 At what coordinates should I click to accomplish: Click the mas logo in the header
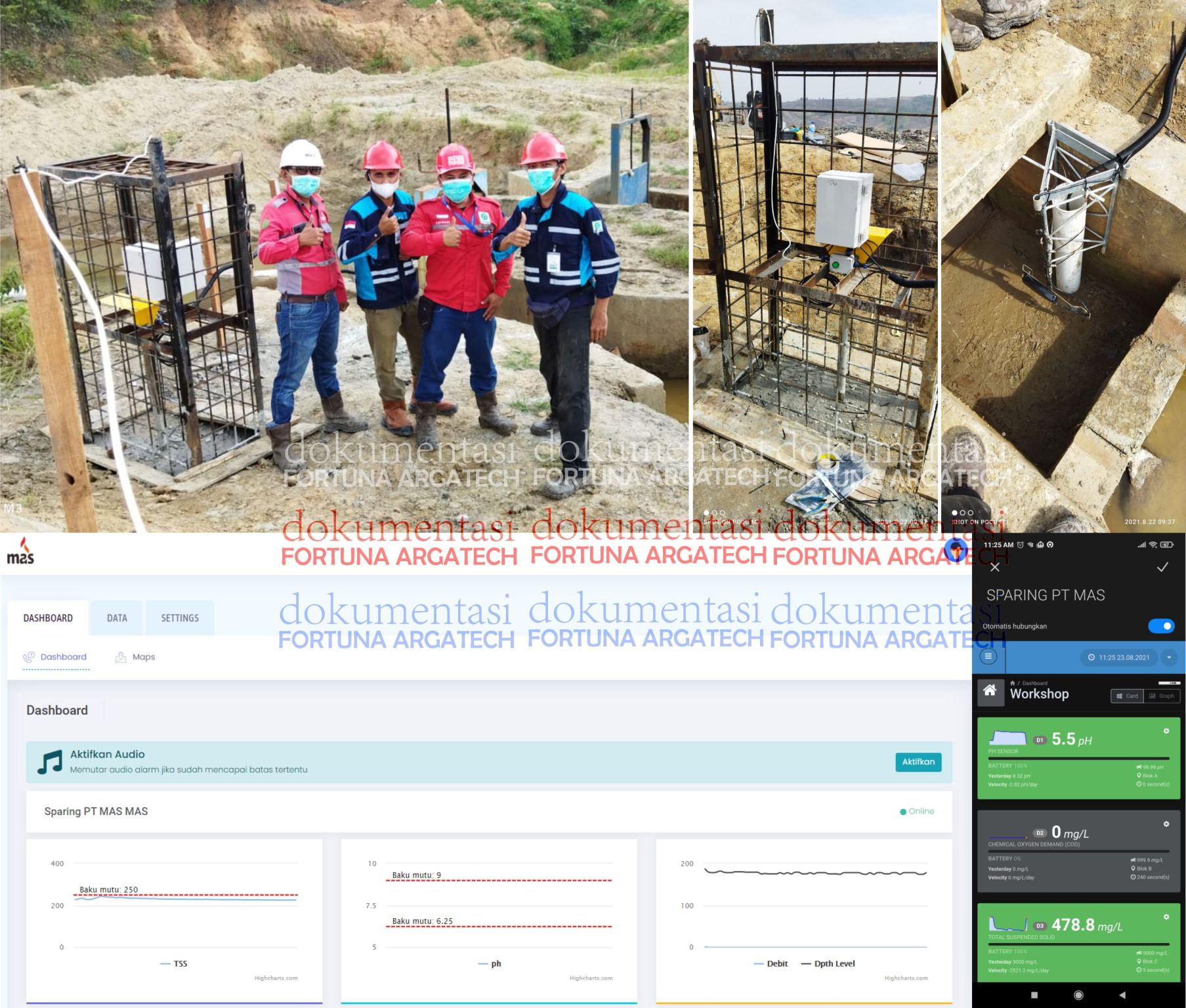click(x=20, y=551)
